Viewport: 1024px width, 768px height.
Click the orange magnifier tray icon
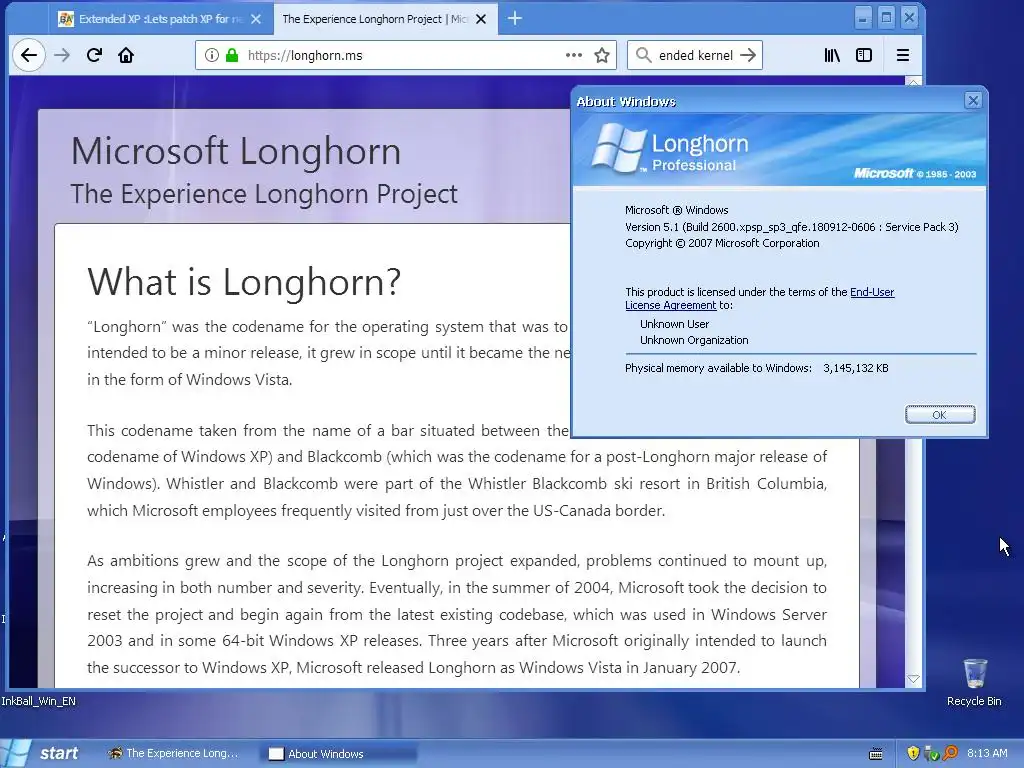click(x=950, y=754)
